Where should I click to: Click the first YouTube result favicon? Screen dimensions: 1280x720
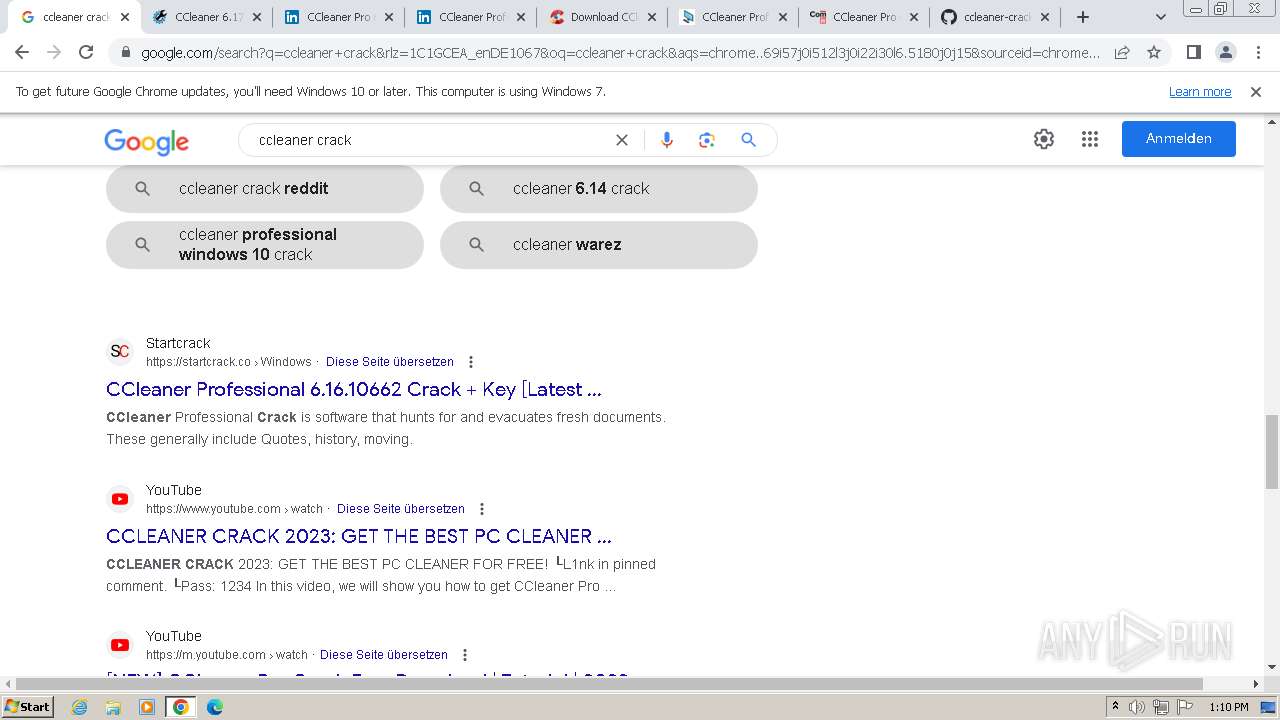tap(120, 499)
